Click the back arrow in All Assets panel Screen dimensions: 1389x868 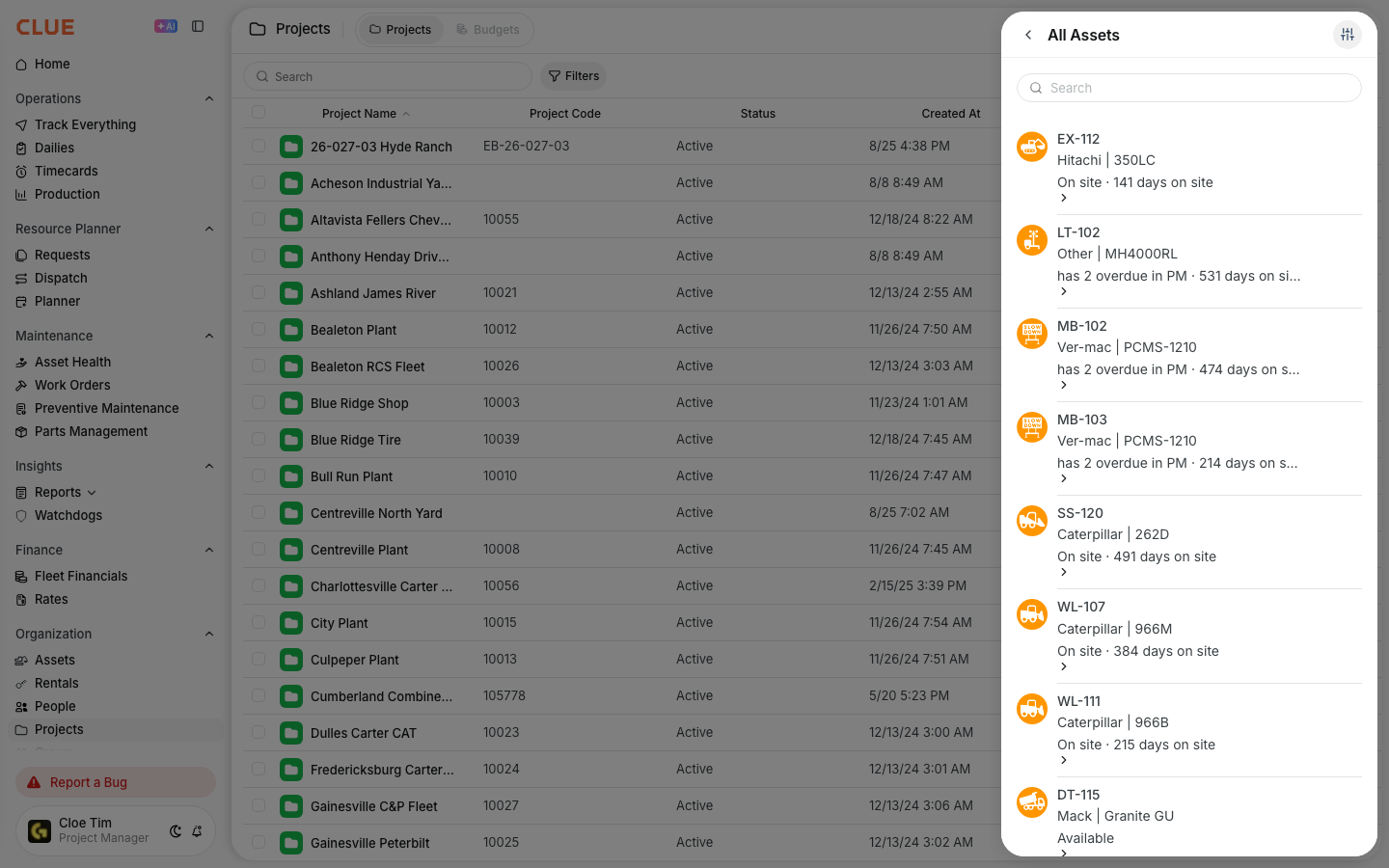[x=1028, y=35]
